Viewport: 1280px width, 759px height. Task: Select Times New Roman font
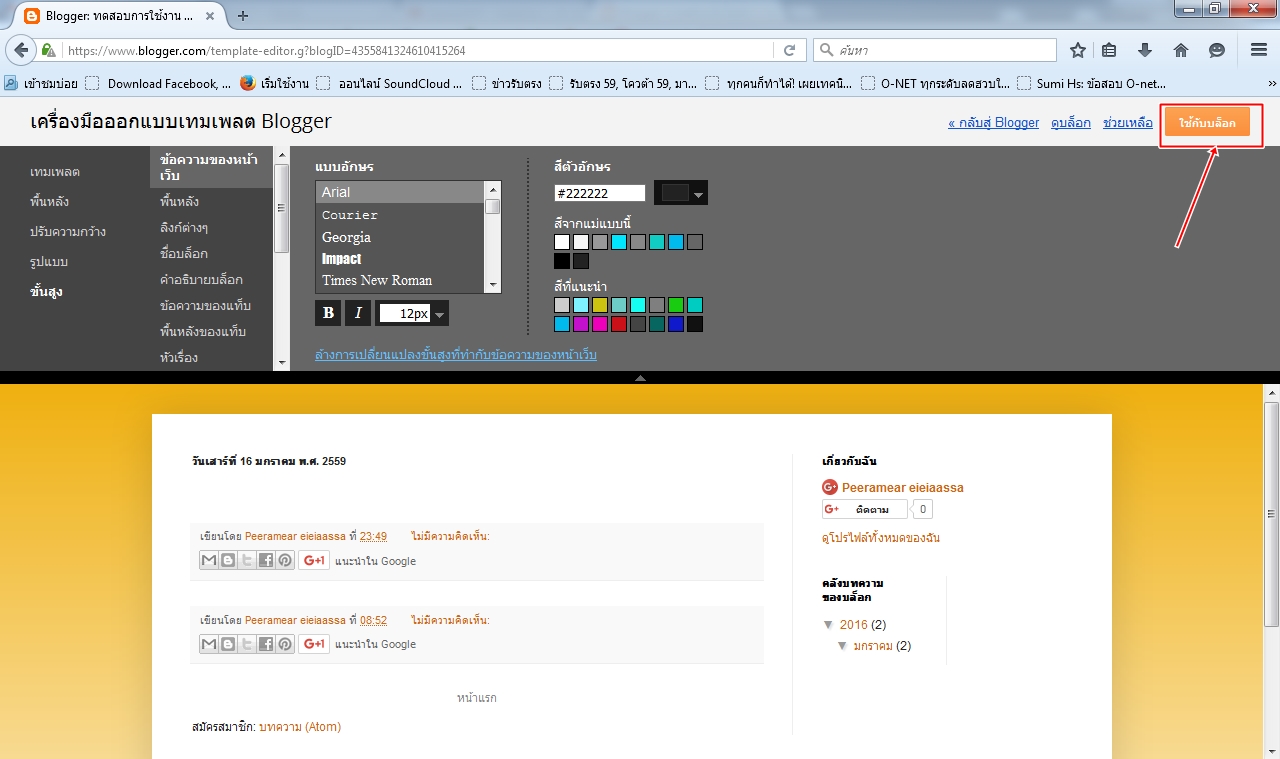pyautogui.click(x=400, y=280)
